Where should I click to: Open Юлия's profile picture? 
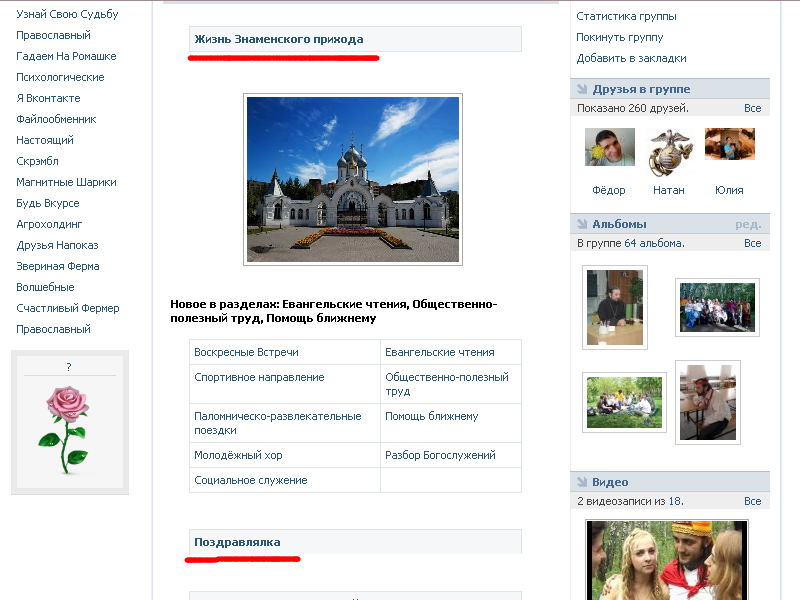pos(729,145)
